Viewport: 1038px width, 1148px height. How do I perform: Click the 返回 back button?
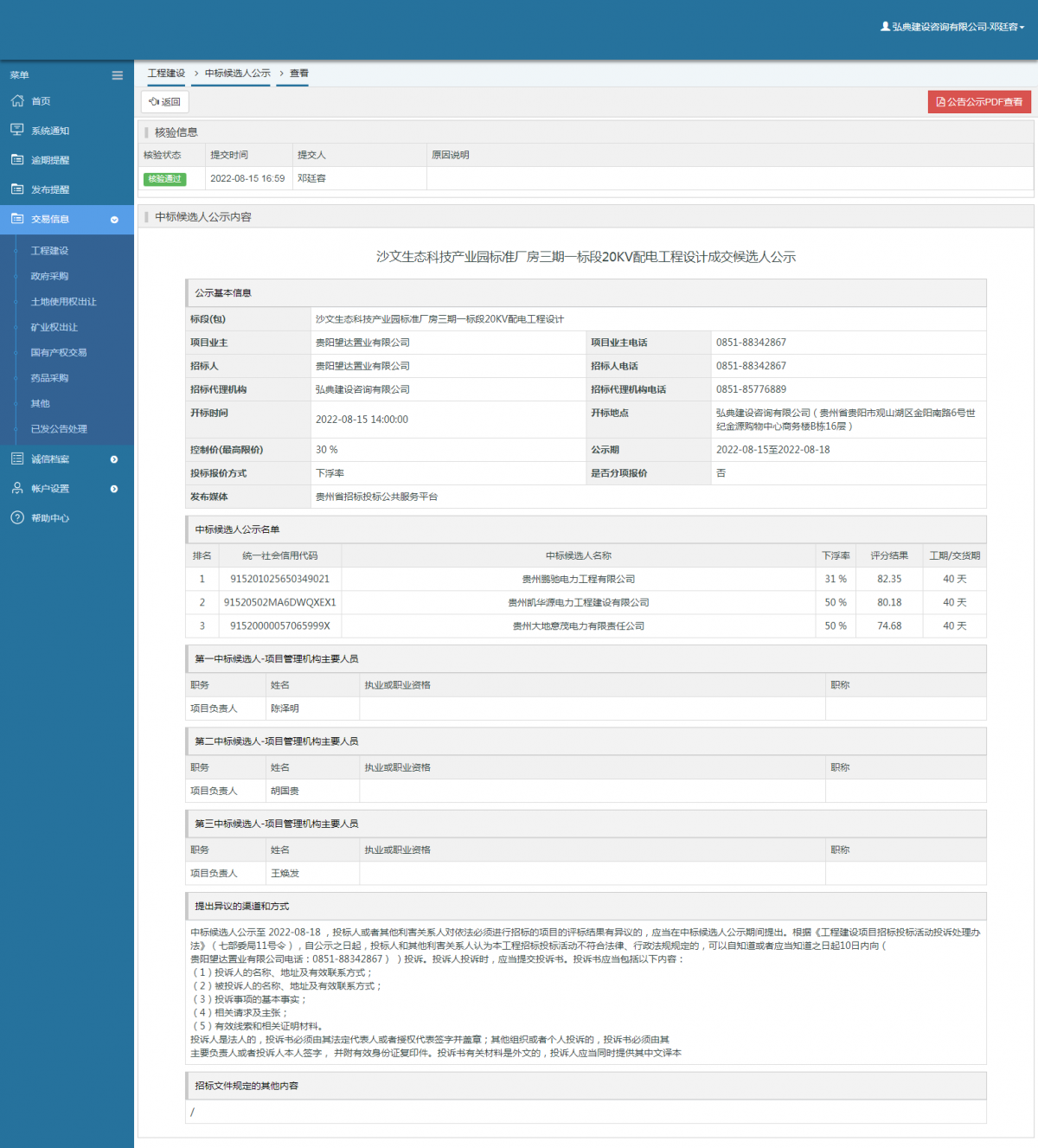(x=165, y=101)
